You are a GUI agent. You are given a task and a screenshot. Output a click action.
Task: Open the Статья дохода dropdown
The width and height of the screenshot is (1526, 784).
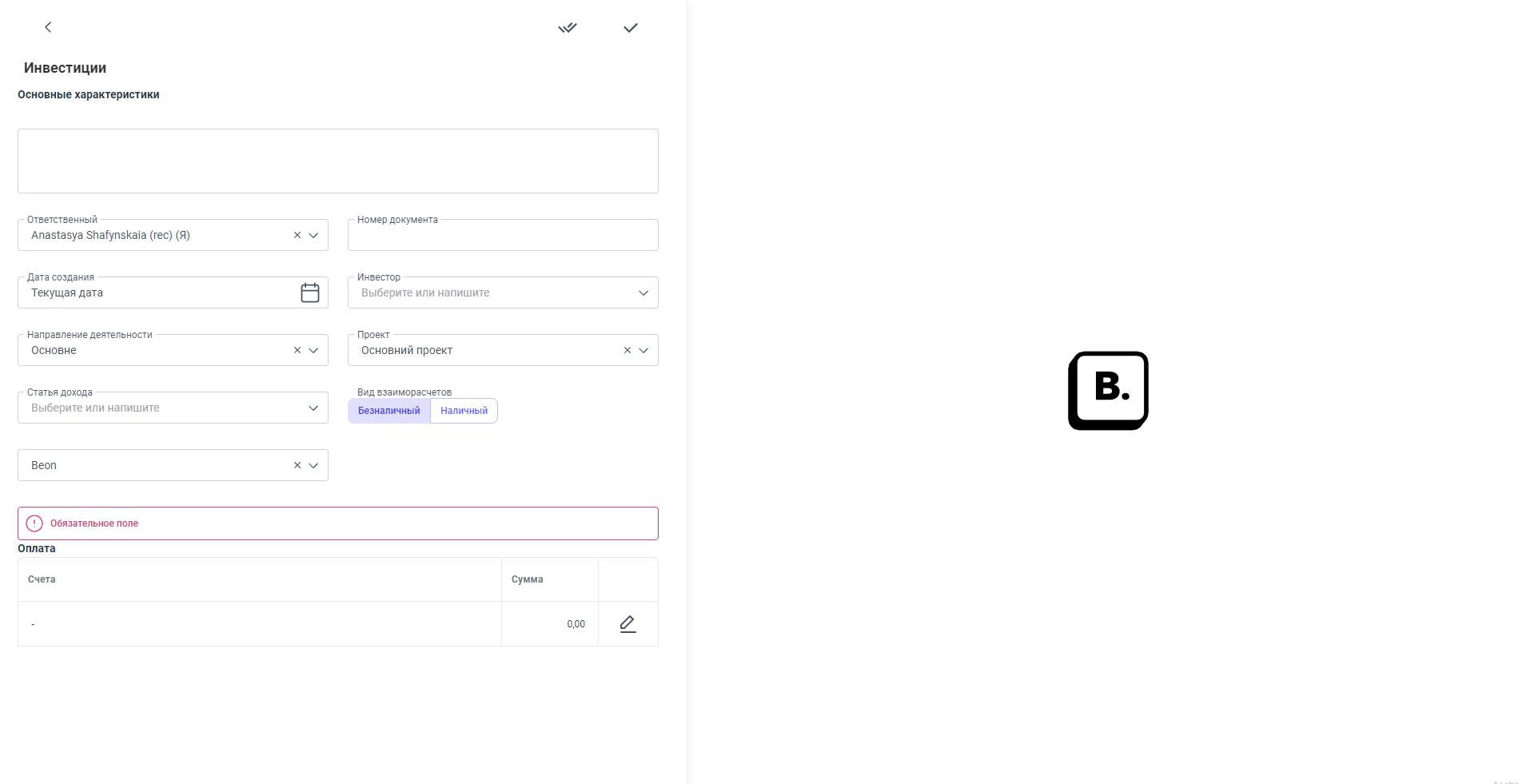click(313, 408)
